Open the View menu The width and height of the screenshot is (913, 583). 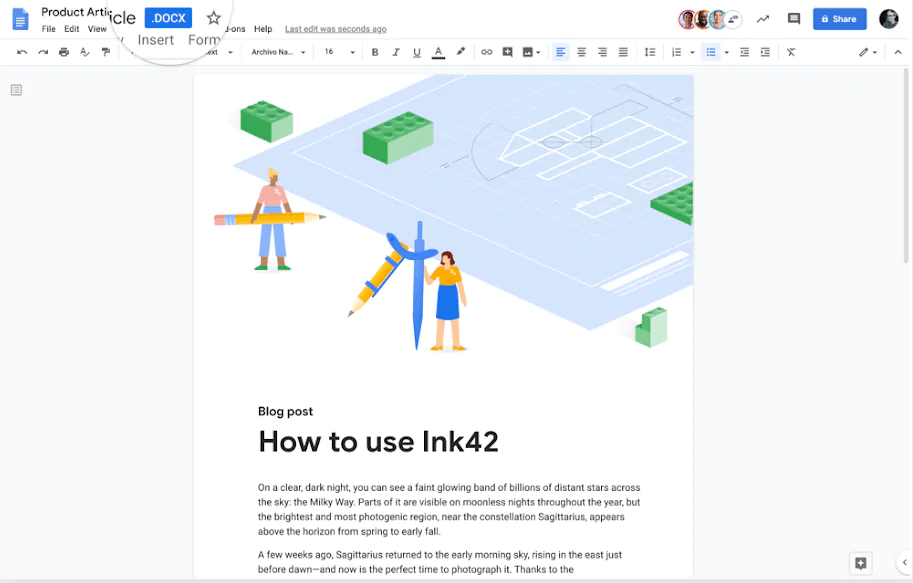coord(97,29)
